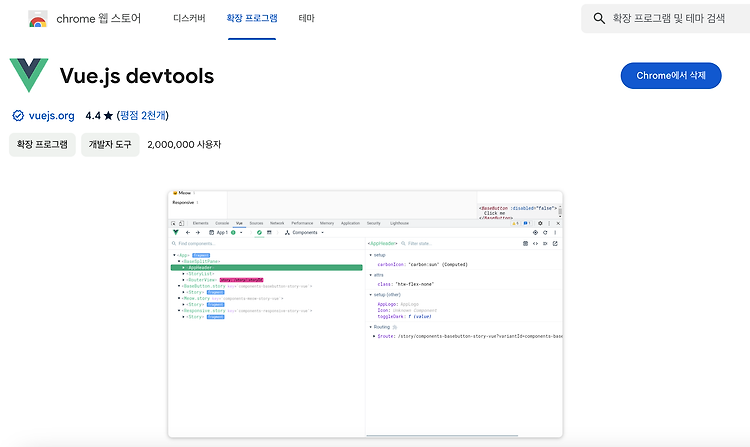The width and height of the screenshot is (750, 447).
Task: Click the verified publisher badge icon
Action: (18, 116)
